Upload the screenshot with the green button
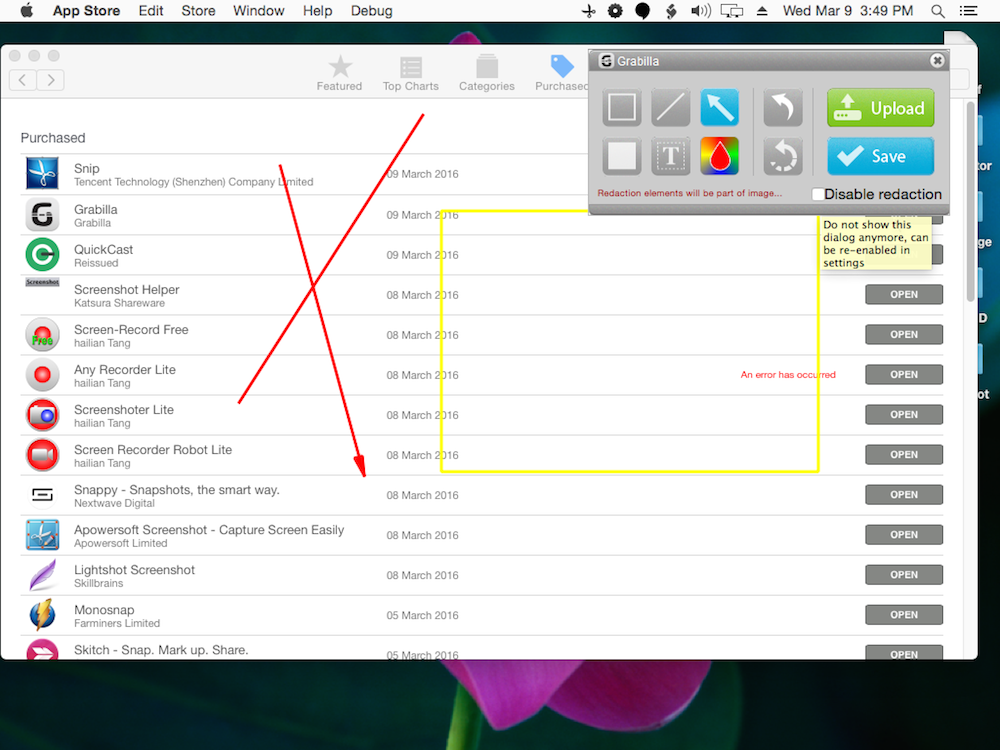Viewport: 1000px width, 750px height. point(881,108)
